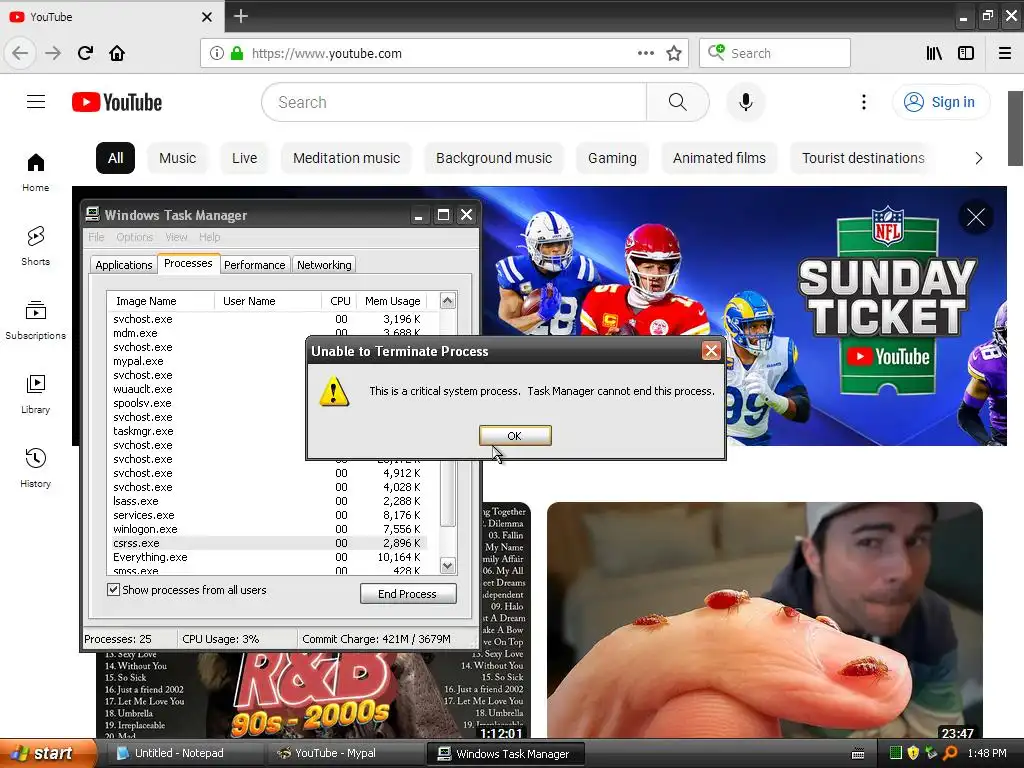
Task: Open Task Manager Options menu
Action: [135, 237]
